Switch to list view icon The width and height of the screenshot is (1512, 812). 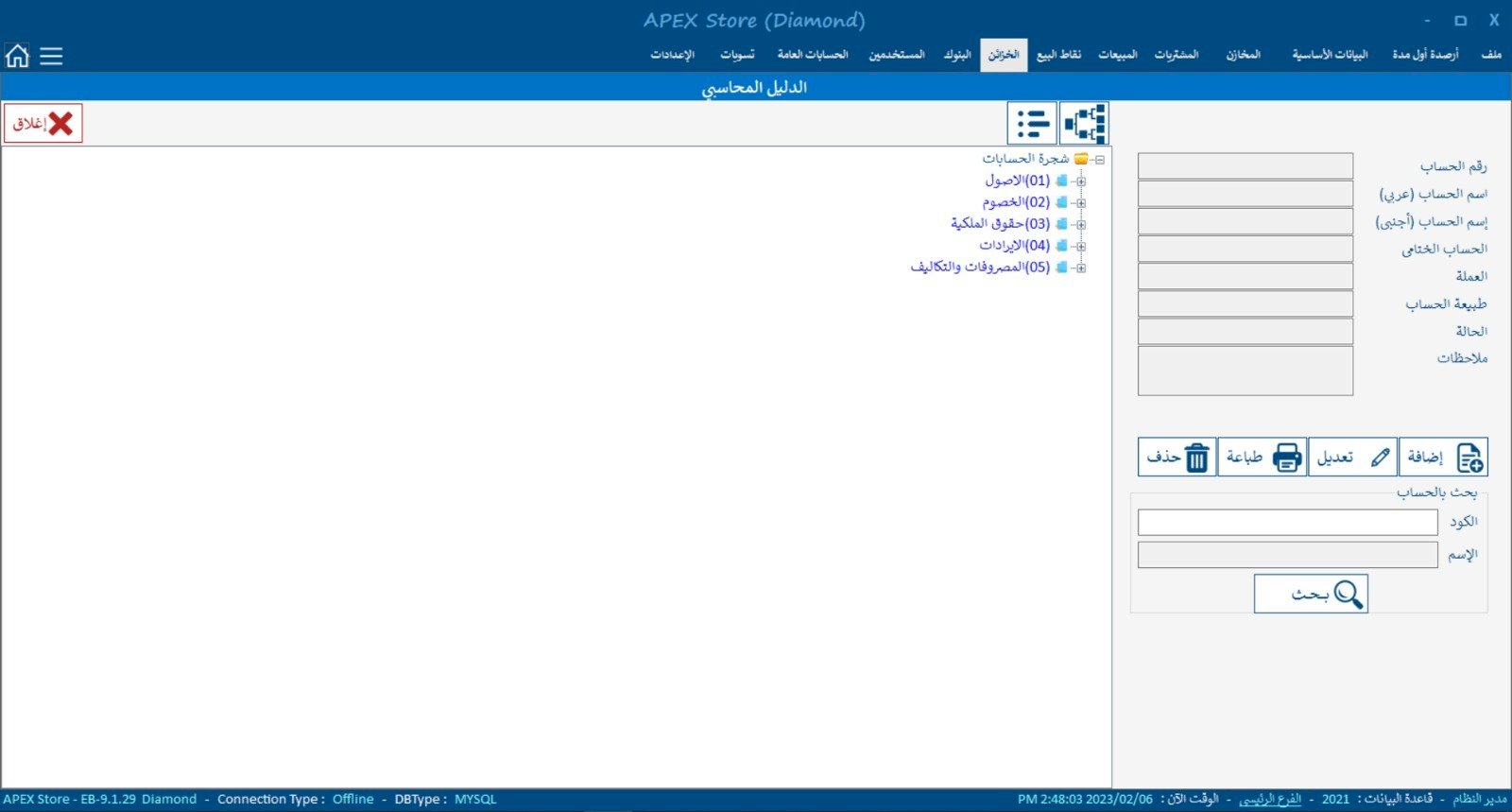(x=1032, y=124)
